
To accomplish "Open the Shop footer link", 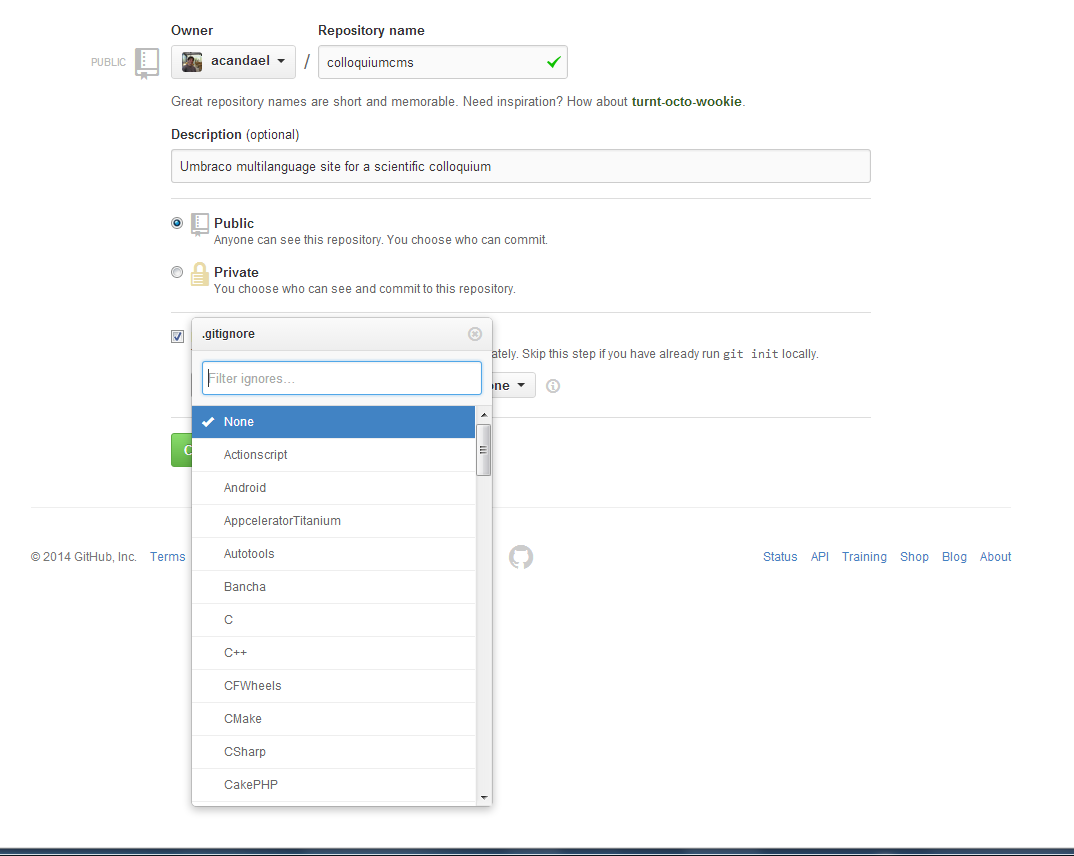I will tap(914, 557).
